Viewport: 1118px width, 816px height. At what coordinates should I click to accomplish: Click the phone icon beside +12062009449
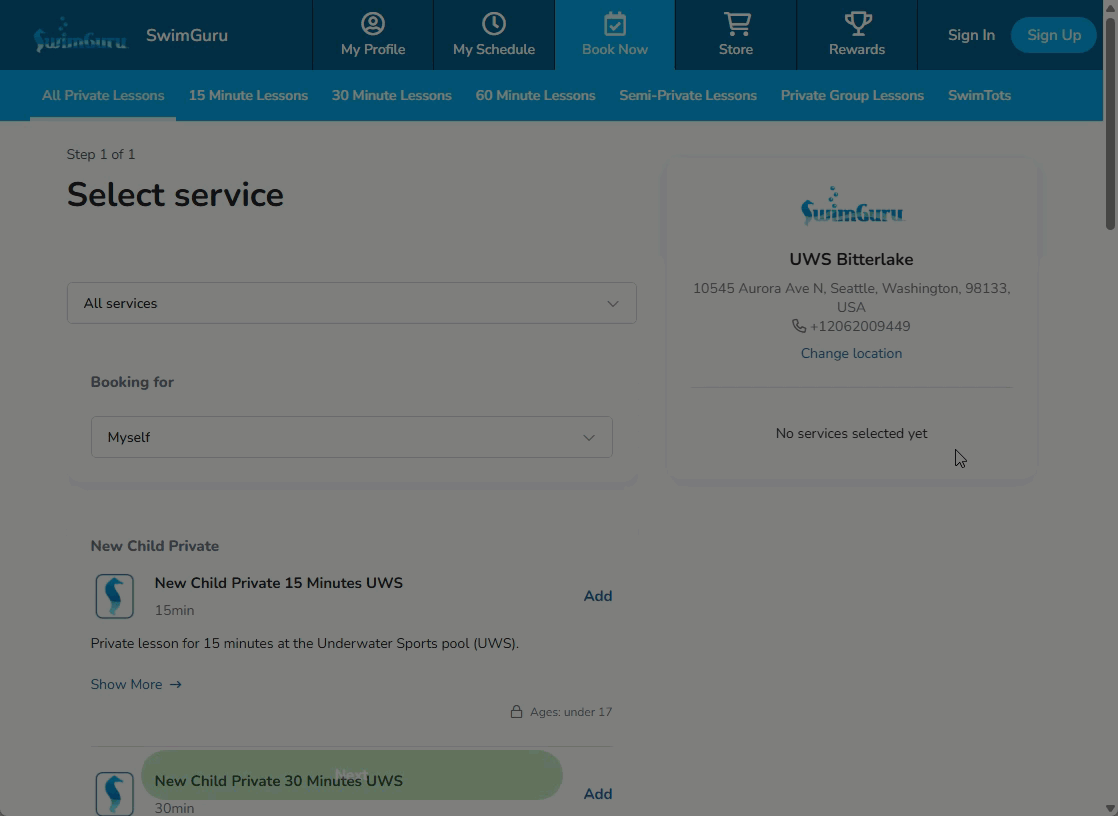tap(799, 326)
